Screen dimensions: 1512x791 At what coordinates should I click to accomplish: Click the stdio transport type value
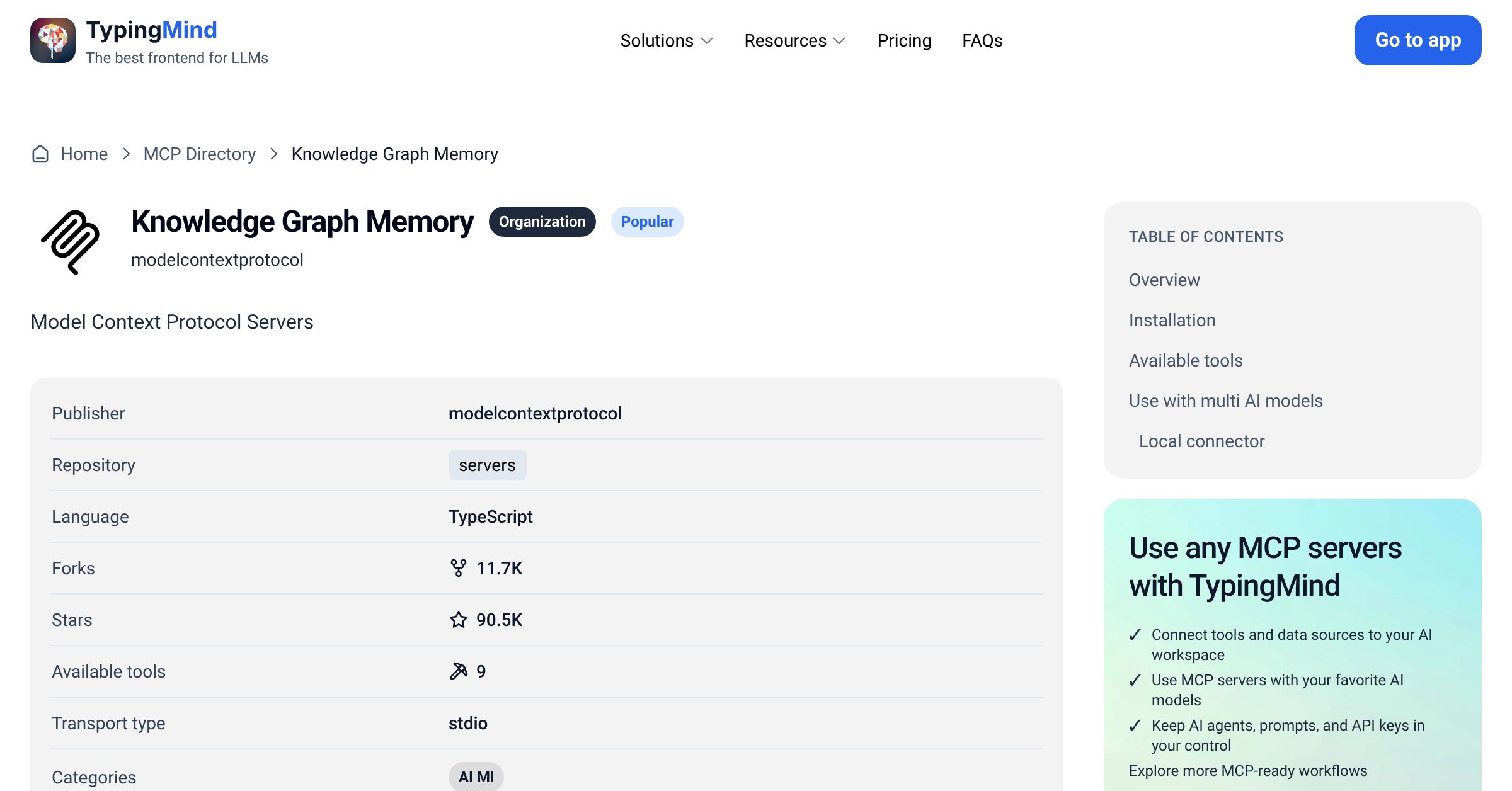[467, 723]
